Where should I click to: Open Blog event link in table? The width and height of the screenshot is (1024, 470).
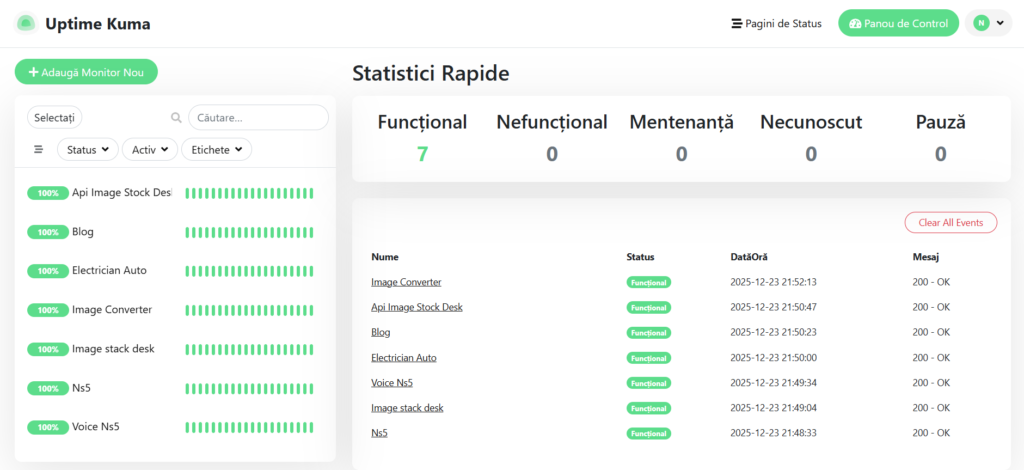(381, 332)
